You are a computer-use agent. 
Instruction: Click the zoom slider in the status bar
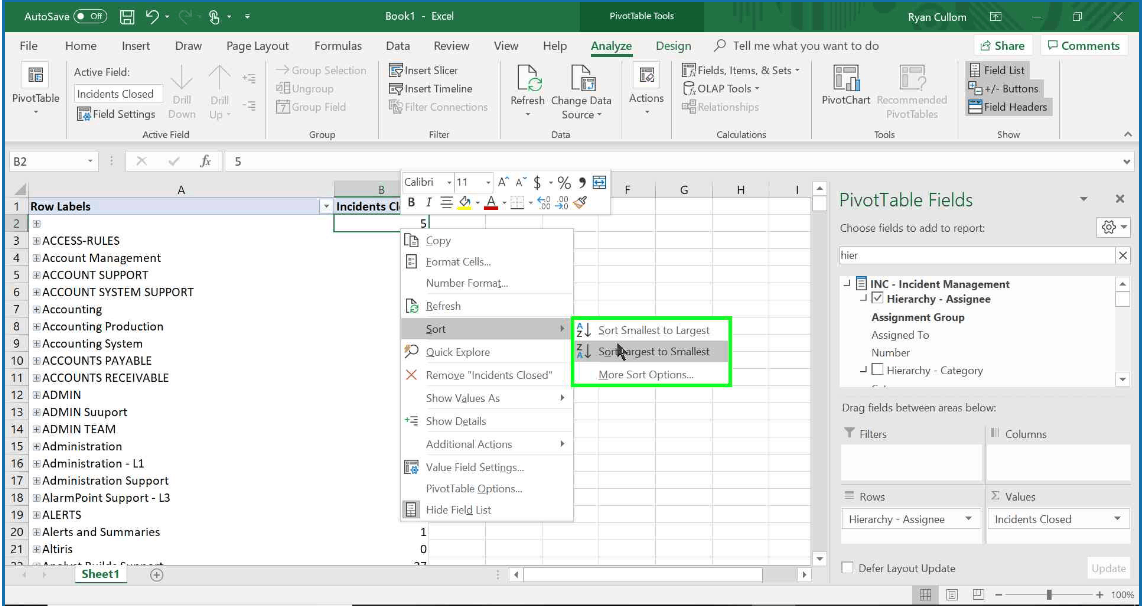1049,594
